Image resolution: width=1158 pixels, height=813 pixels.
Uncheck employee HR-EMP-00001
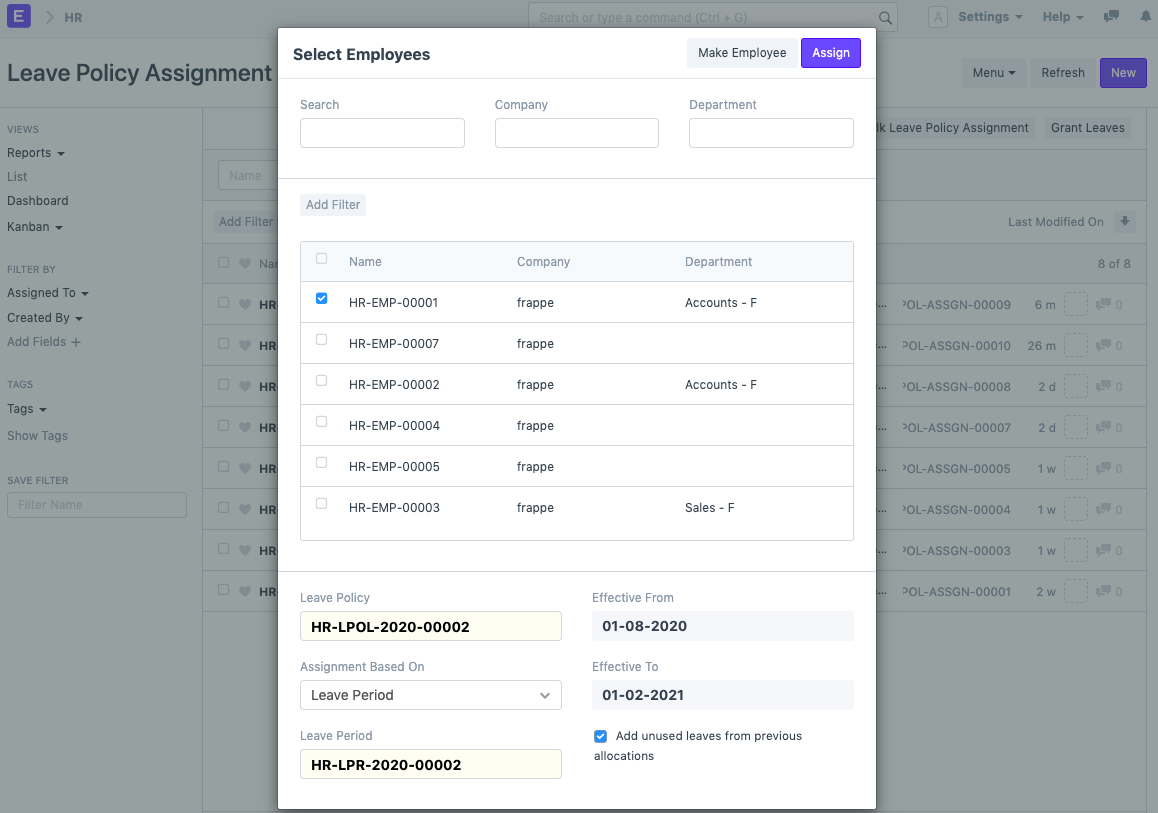(321, 297)
